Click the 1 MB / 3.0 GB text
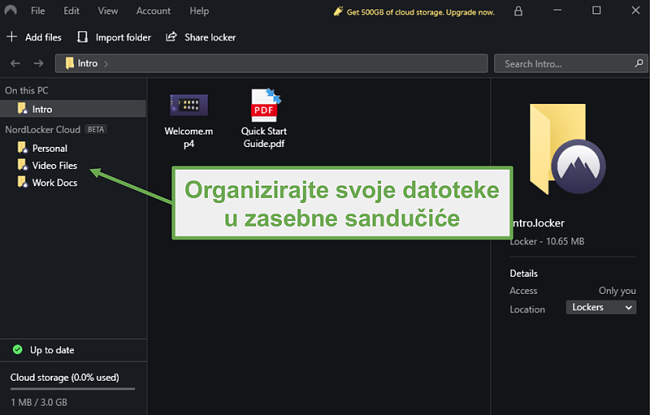Image resolution: width=650 pixels, height=415 pixels. [x=39, y=402]
